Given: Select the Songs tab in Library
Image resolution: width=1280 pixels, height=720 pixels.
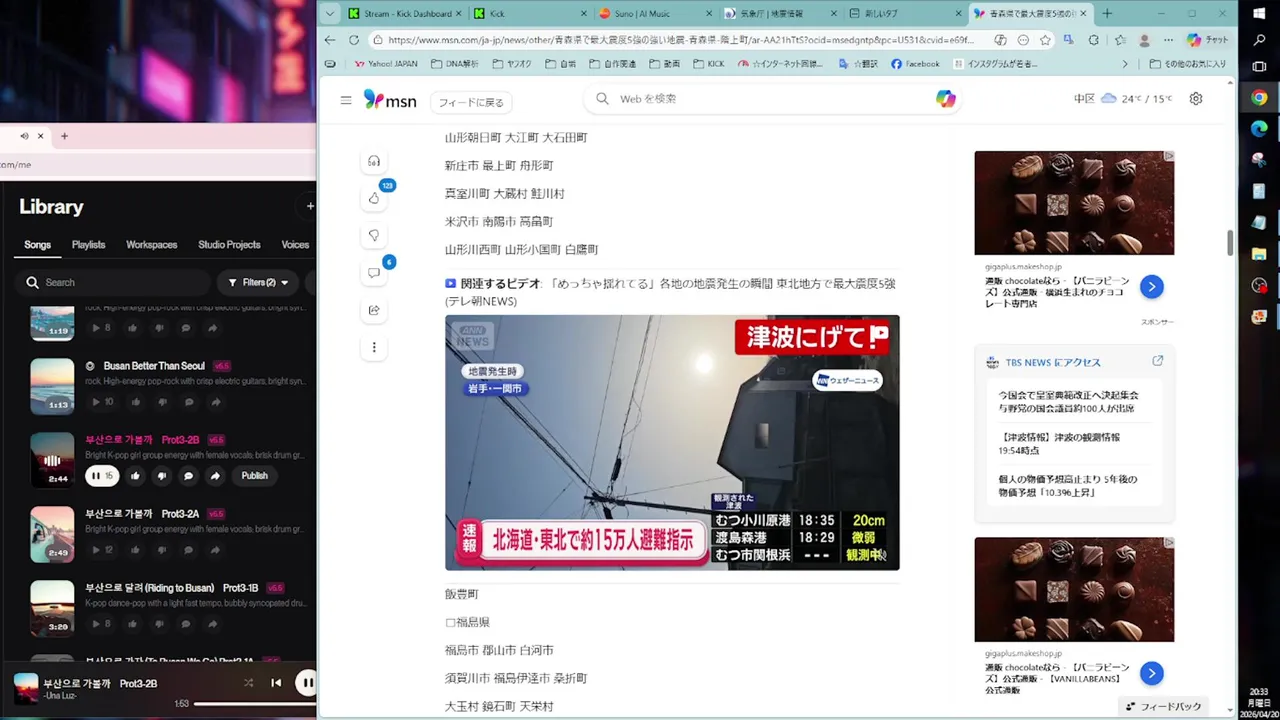Looking at the screenshot, I should 37,245.
